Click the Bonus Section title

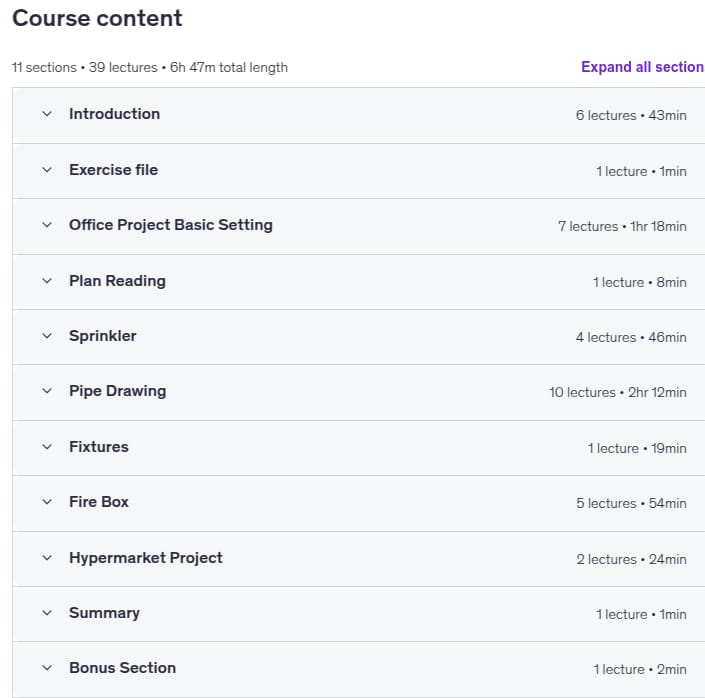tap(122, 668)
